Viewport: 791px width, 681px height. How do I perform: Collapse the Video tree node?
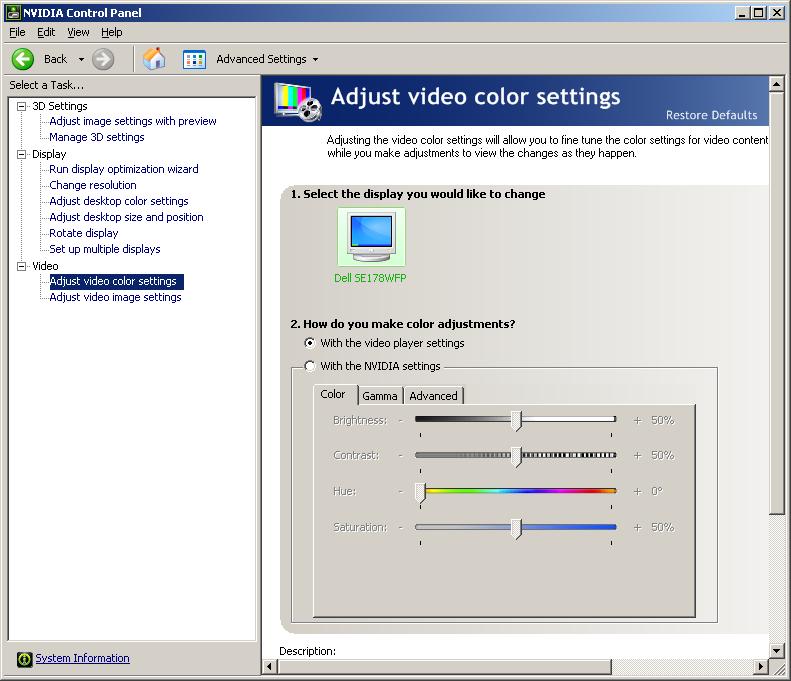(x=21, y=266)
